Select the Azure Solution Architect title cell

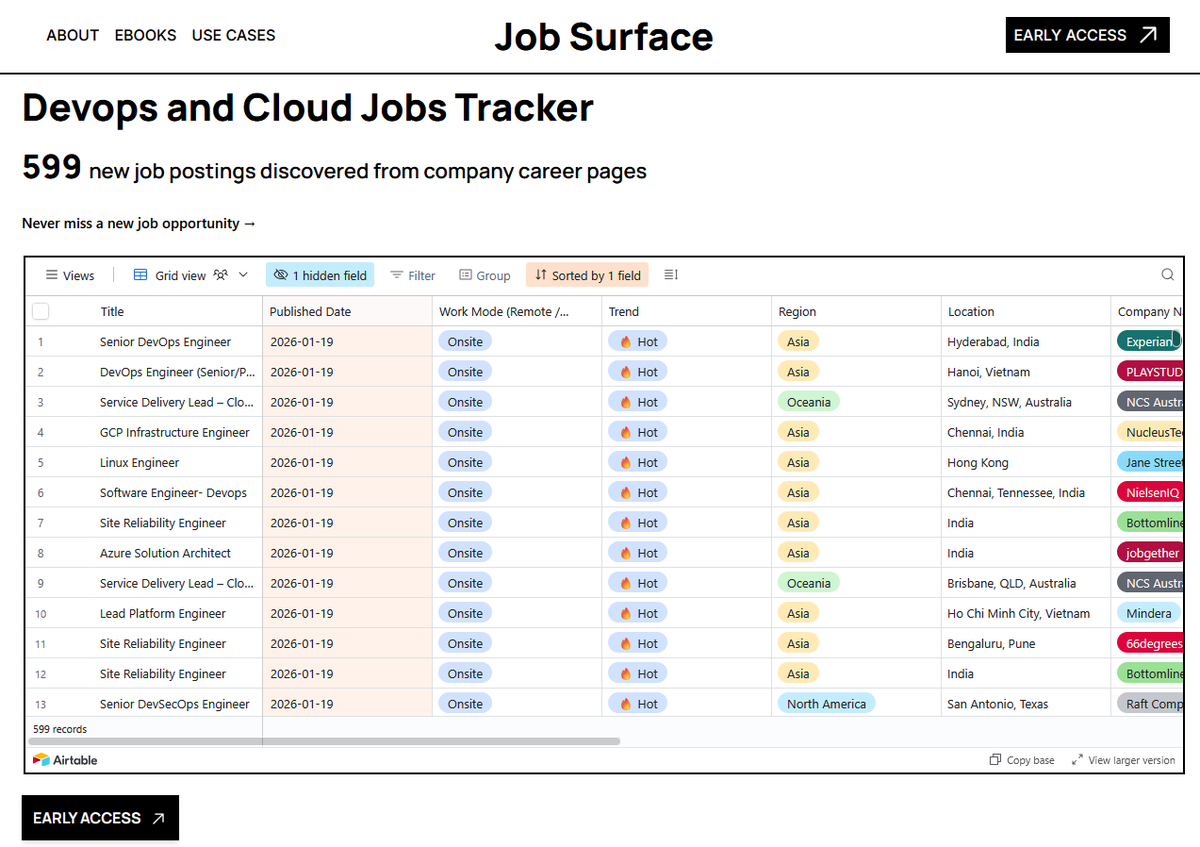165,553
